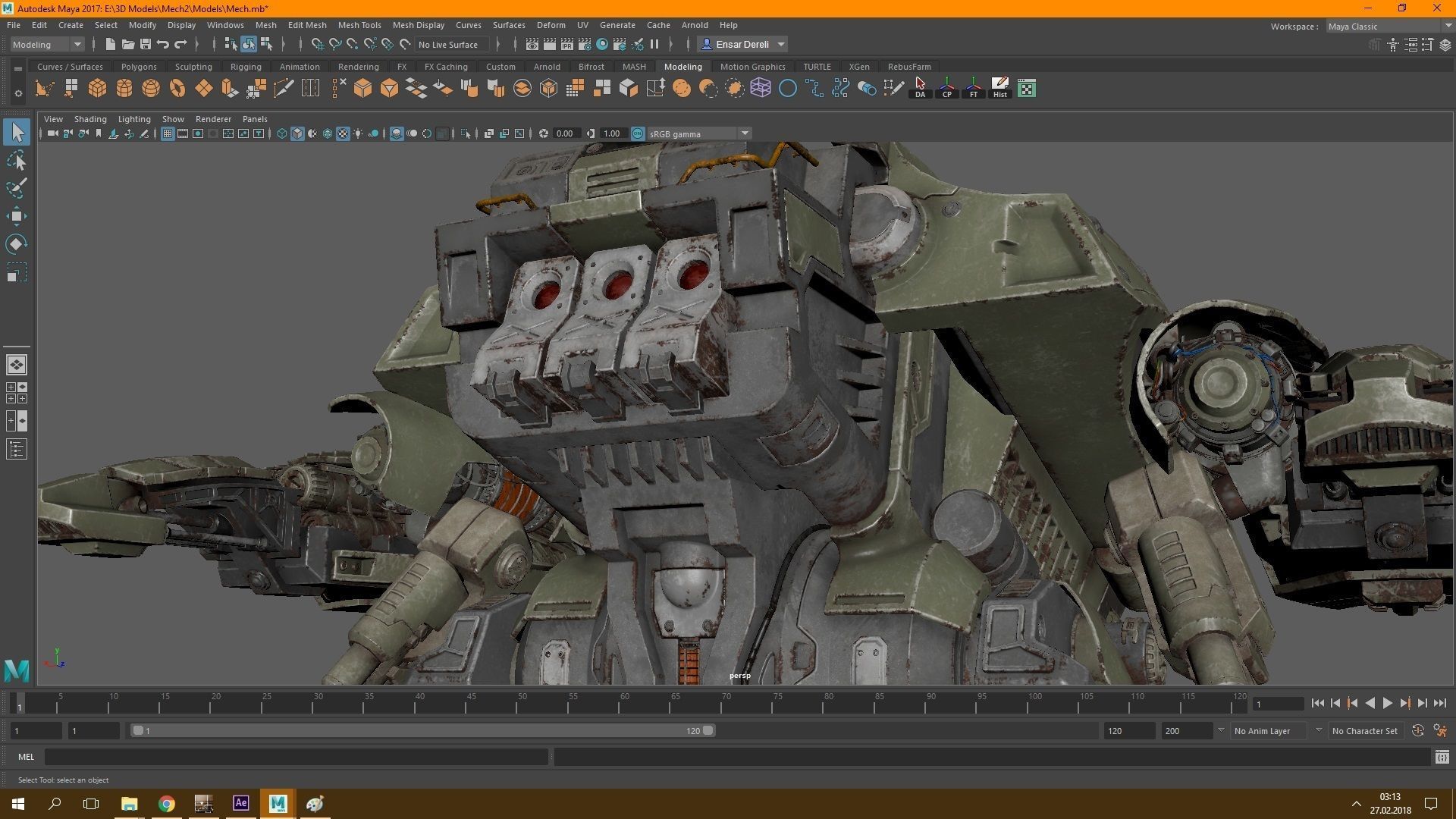Viewport: 1456px width, 819px height.
Task: Click the Open Scene folder icon
Action: [128, 44]
